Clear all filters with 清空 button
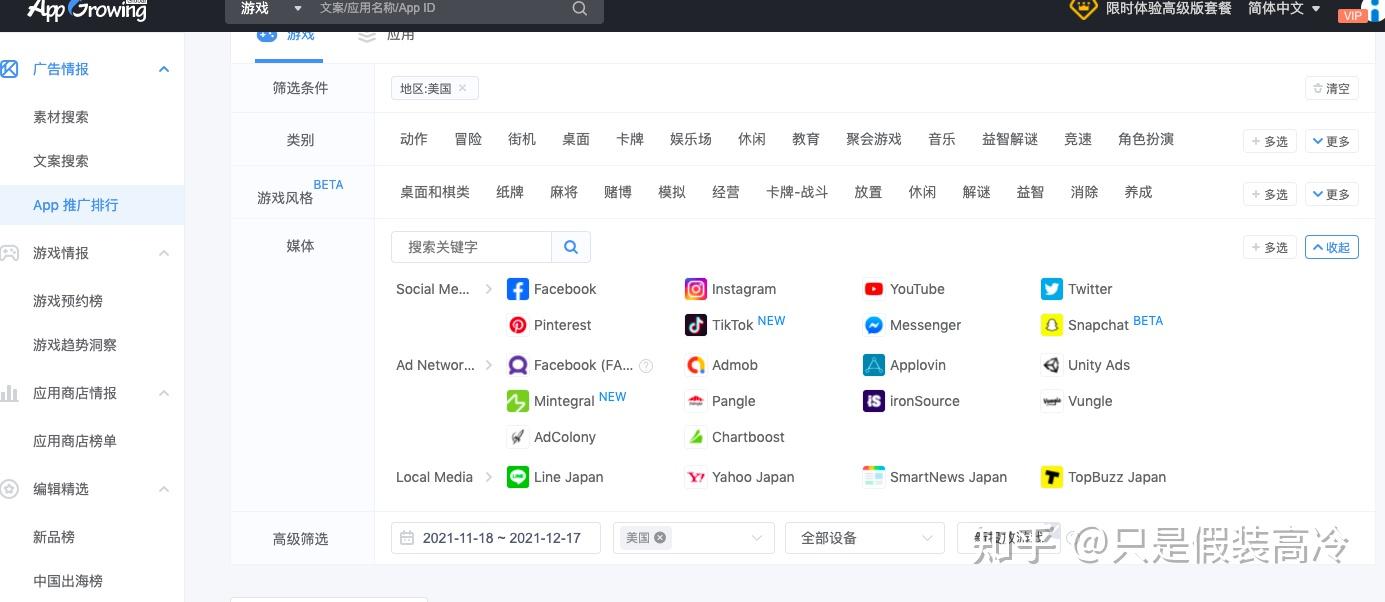The image size is (1385, 602). [1331, 88]
